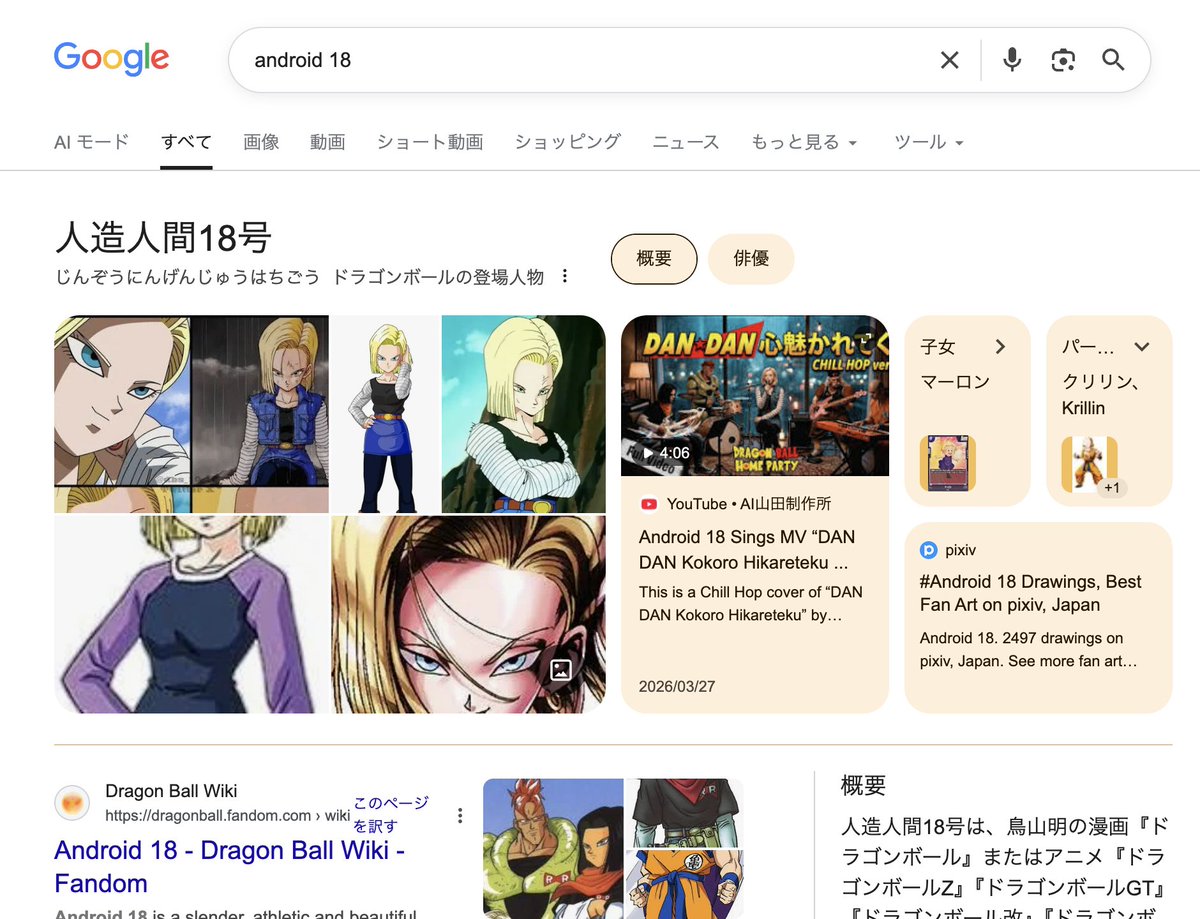Open the ショッピング tab

568,142
